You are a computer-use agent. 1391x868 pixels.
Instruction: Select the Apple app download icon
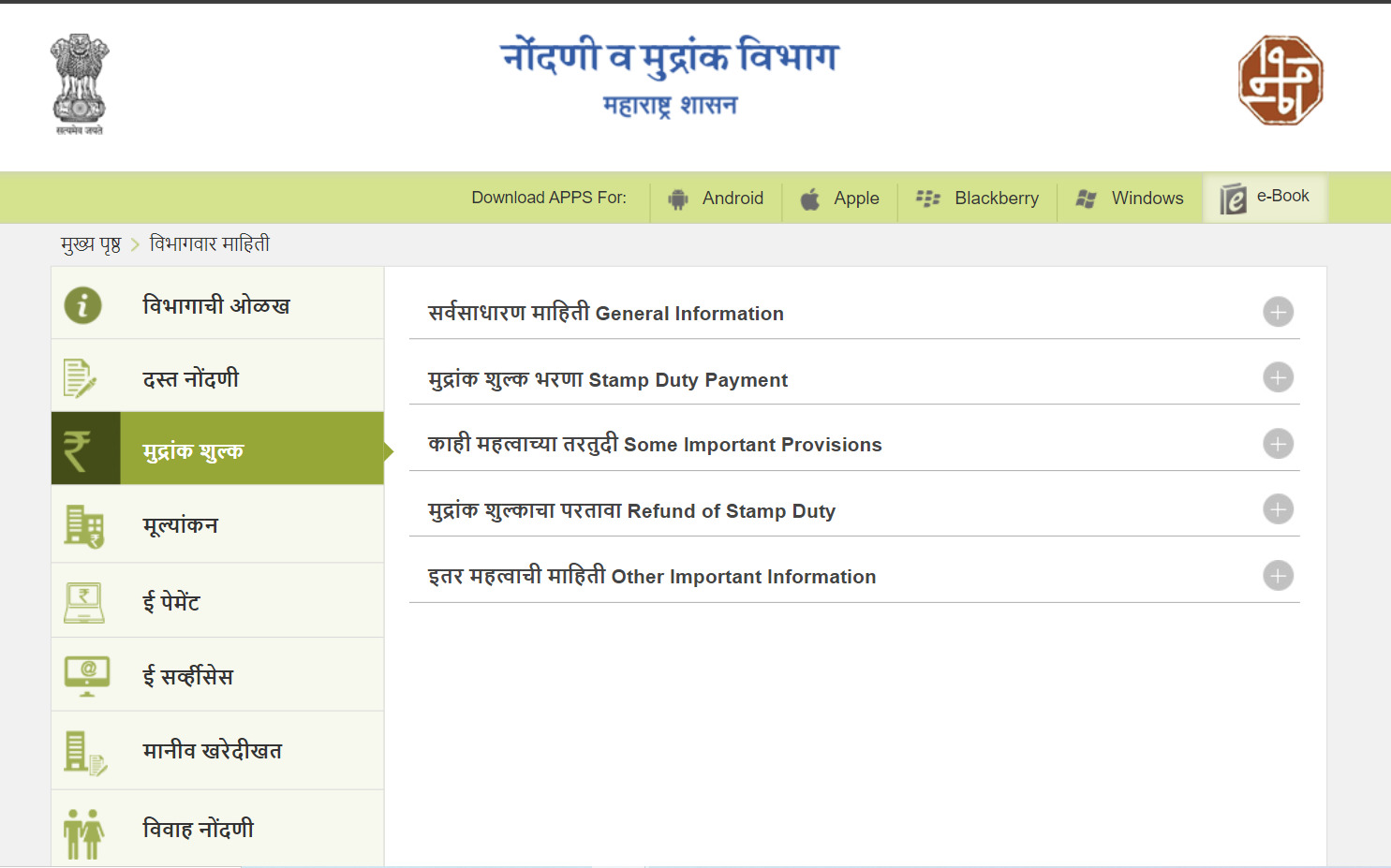coord(809,198)
